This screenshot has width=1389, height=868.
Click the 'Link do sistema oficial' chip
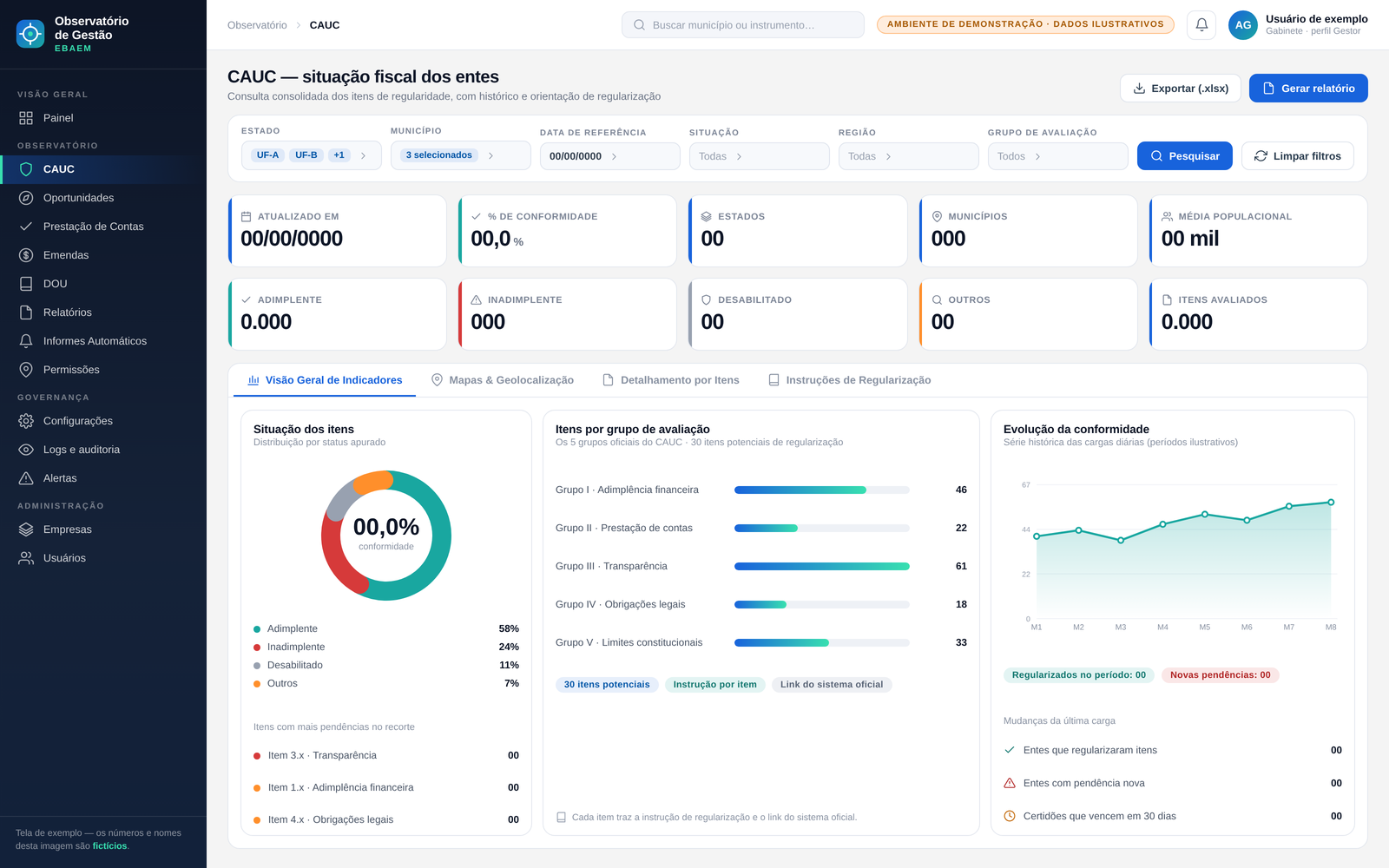point(832,685)
